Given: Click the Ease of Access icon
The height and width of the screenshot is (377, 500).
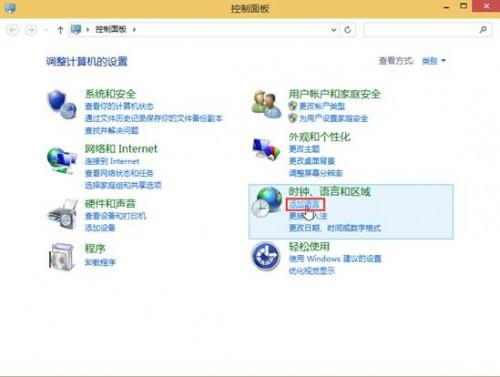Looking at the screenshot, I should click(x=266, y=256).
